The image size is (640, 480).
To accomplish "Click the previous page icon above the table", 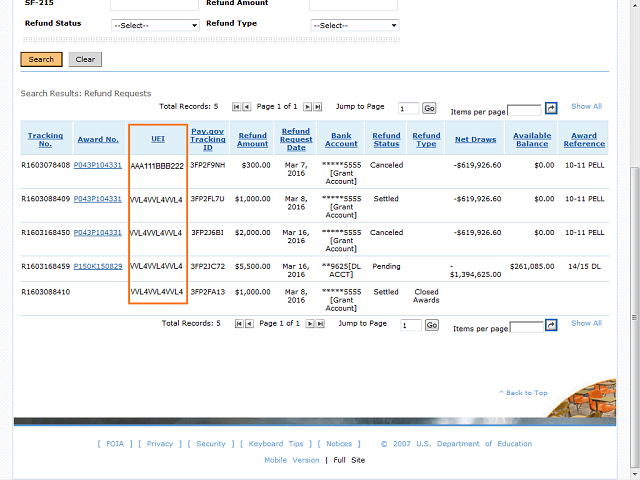I will [246, 106].
